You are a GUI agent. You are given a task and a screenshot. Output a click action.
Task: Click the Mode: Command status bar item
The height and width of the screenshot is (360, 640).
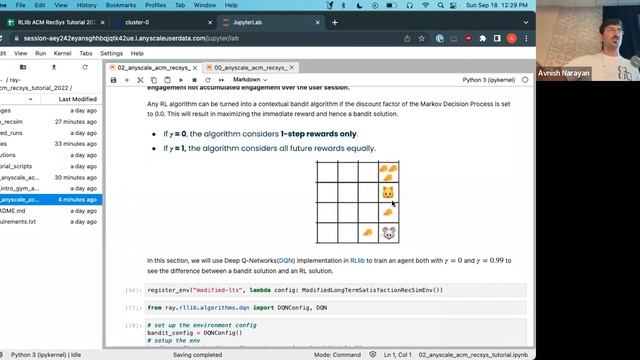(x=337, y=355)
